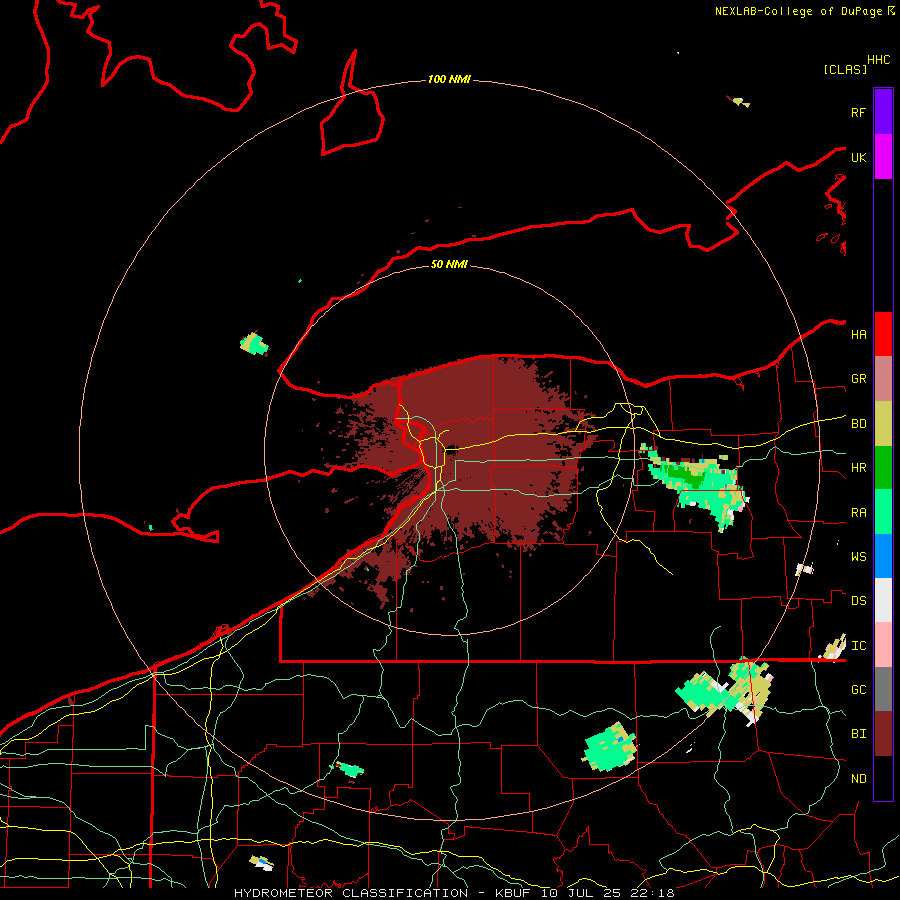
Task: Click the BI brown legend swatch
Action: (x=883, y=734)
